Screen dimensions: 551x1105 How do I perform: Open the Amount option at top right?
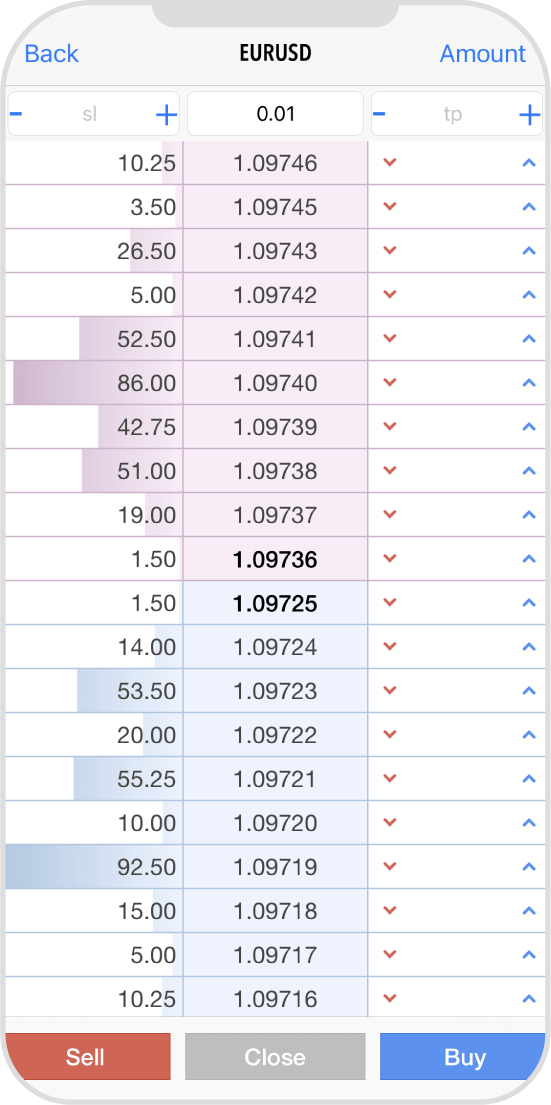483,54
